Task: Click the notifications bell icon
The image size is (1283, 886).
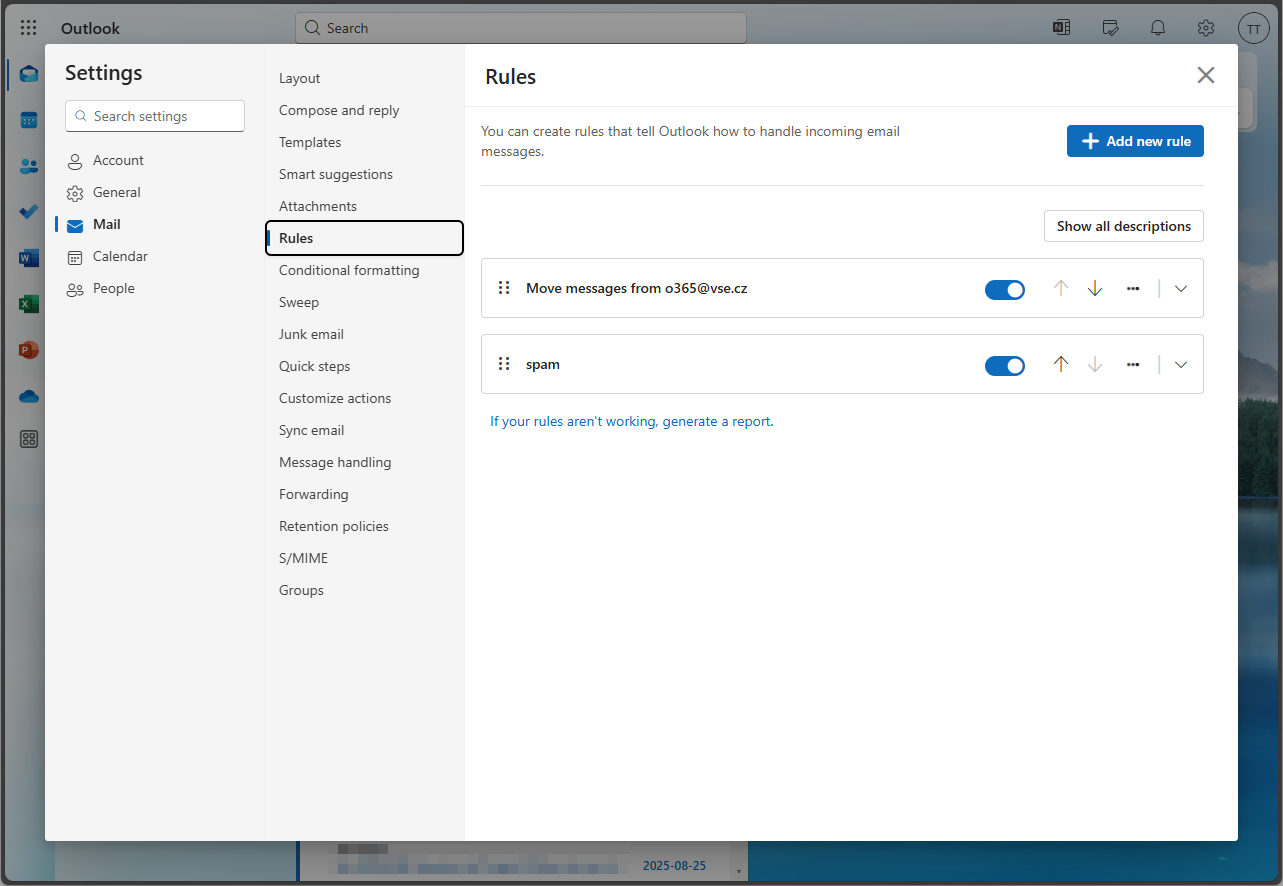Action: click(1158, 28)
